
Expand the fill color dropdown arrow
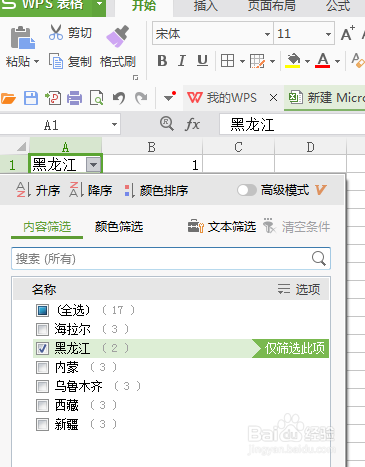coord(307,62)
